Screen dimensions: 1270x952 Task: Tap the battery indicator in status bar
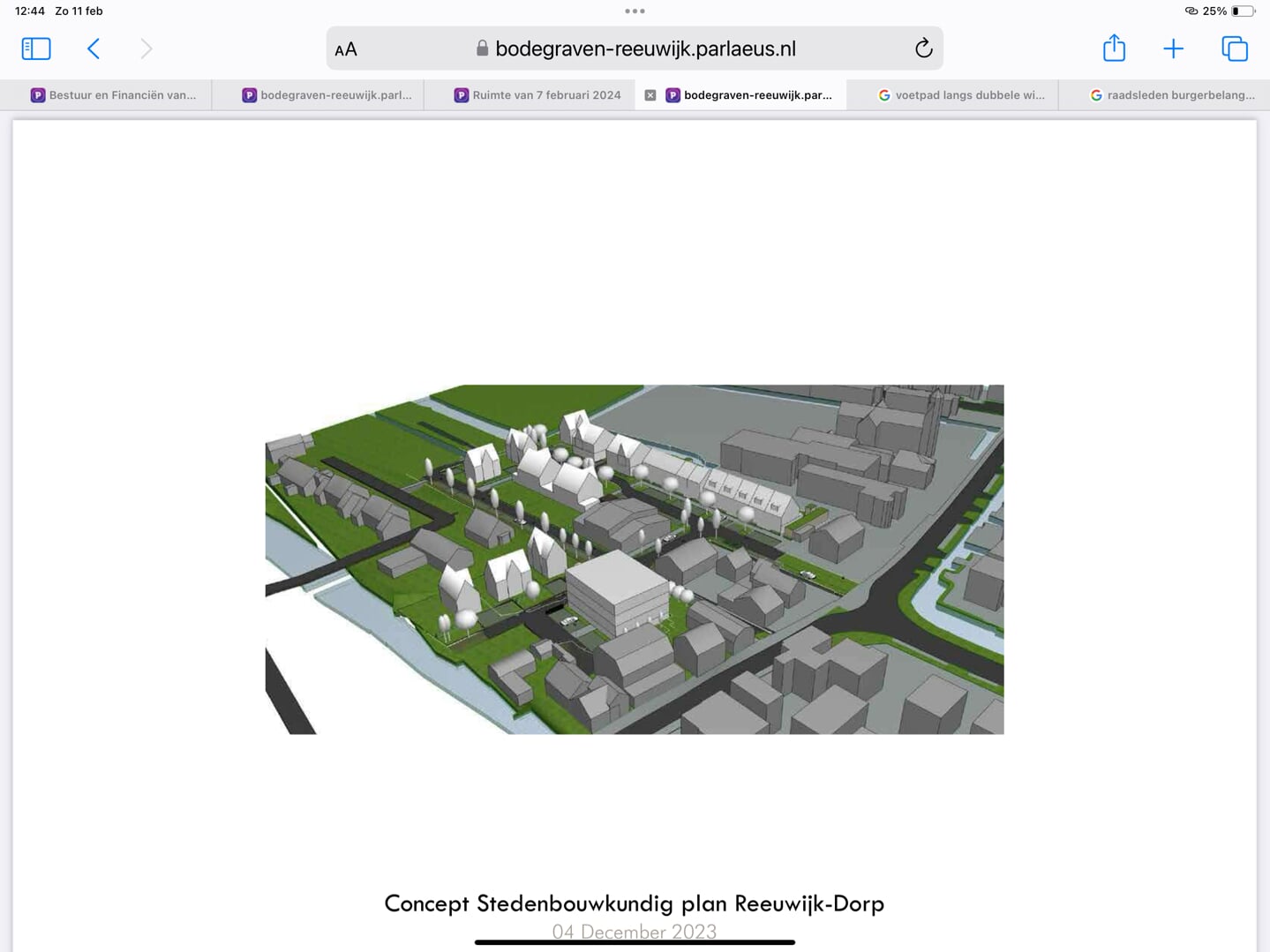1244,11
